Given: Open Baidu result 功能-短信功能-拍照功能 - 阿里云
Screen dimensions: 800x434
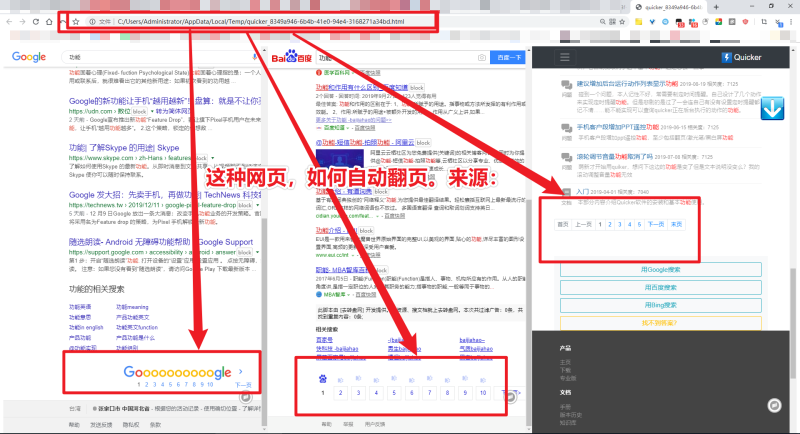Looking at the screenshot, I should [x=364, y=142].
